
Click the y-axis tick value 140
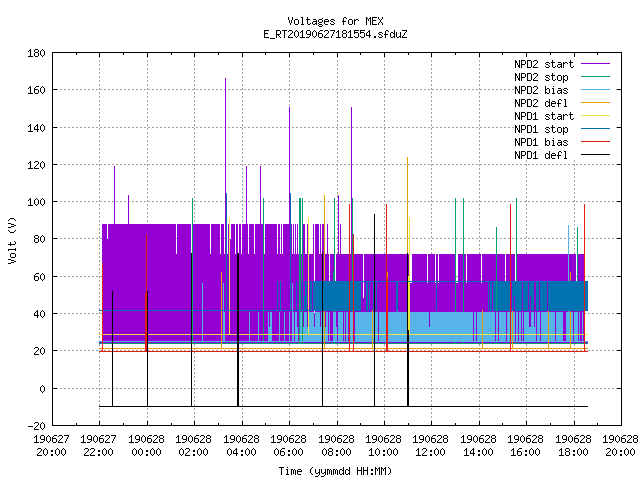[x=36, y=128]
